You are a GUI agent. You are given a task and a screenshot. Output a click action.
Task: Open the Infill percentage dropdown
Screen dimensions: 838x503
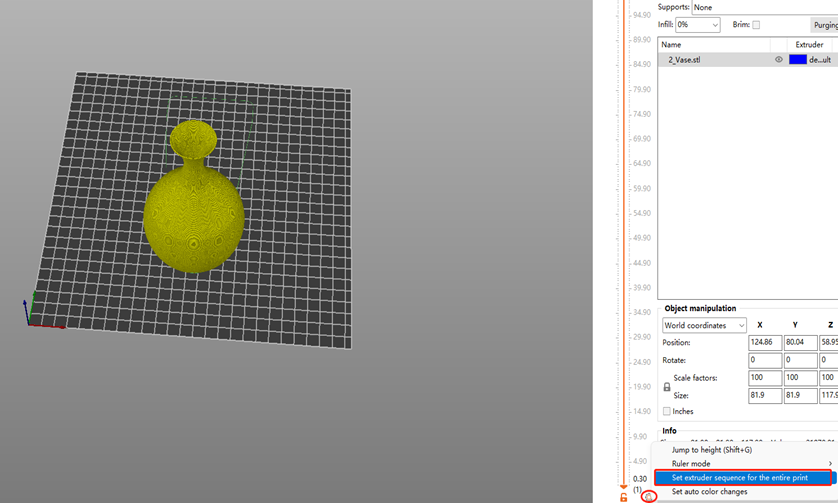(697, 25)
